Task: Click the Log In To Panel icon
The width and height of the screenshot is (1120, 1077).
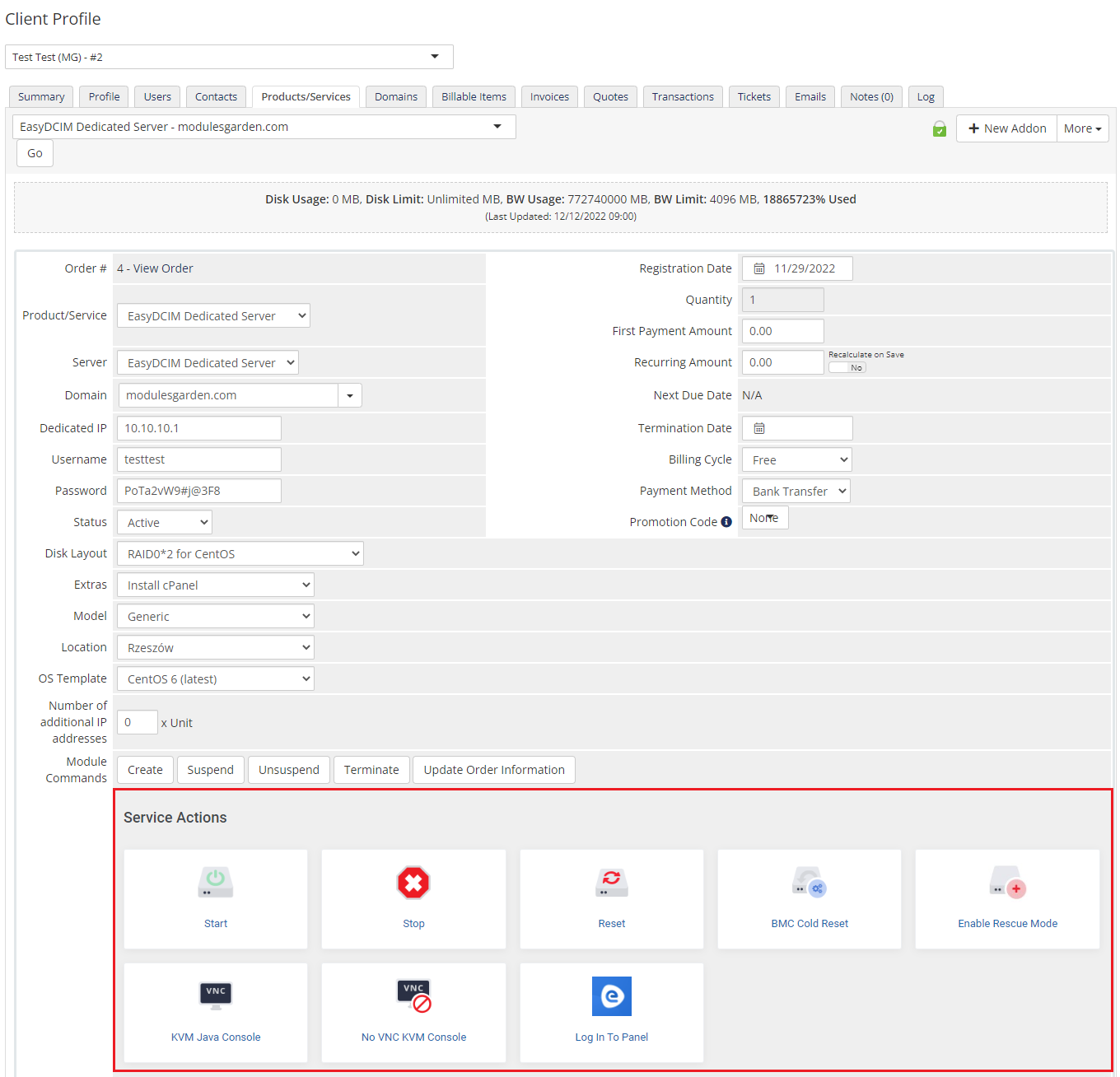Action: coord(612,996)
